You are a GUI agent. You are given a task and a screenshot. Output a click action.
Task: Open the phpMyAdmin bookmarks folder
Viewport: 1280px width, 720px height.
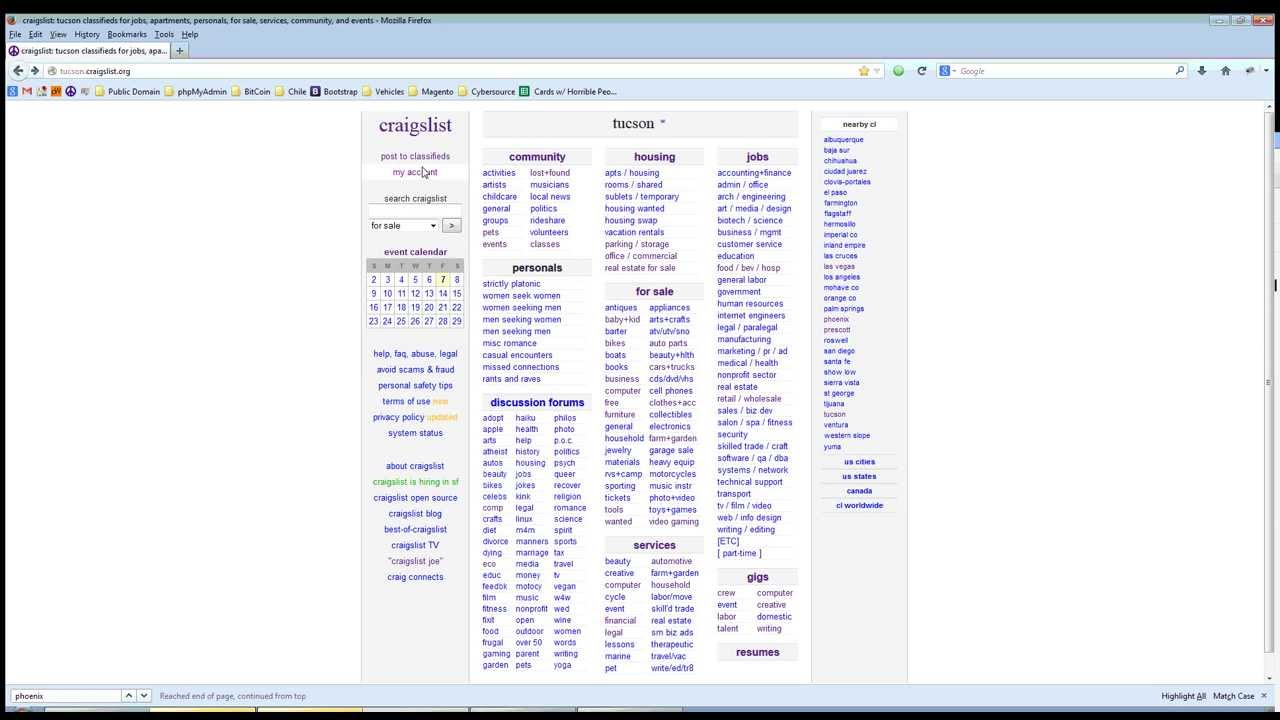point(195,91)
